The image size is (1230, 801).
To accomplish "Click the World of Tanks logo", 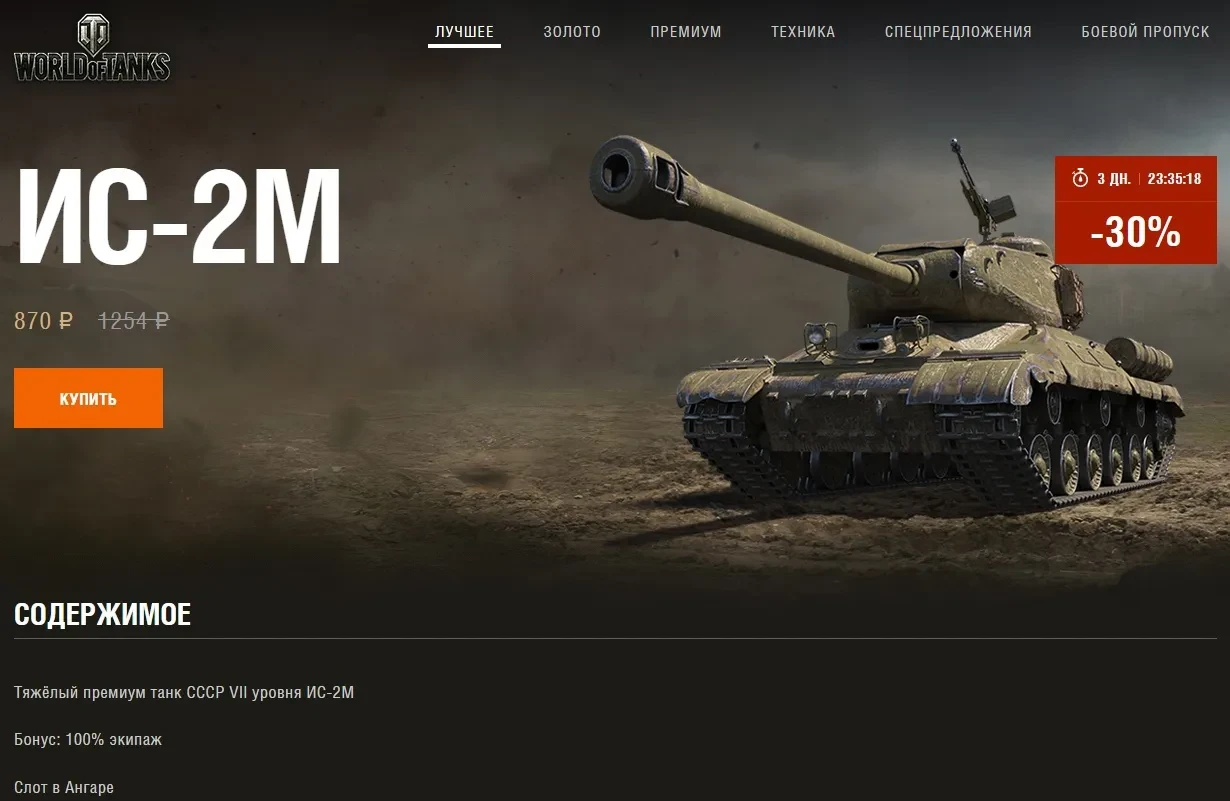I will point(92,47).
